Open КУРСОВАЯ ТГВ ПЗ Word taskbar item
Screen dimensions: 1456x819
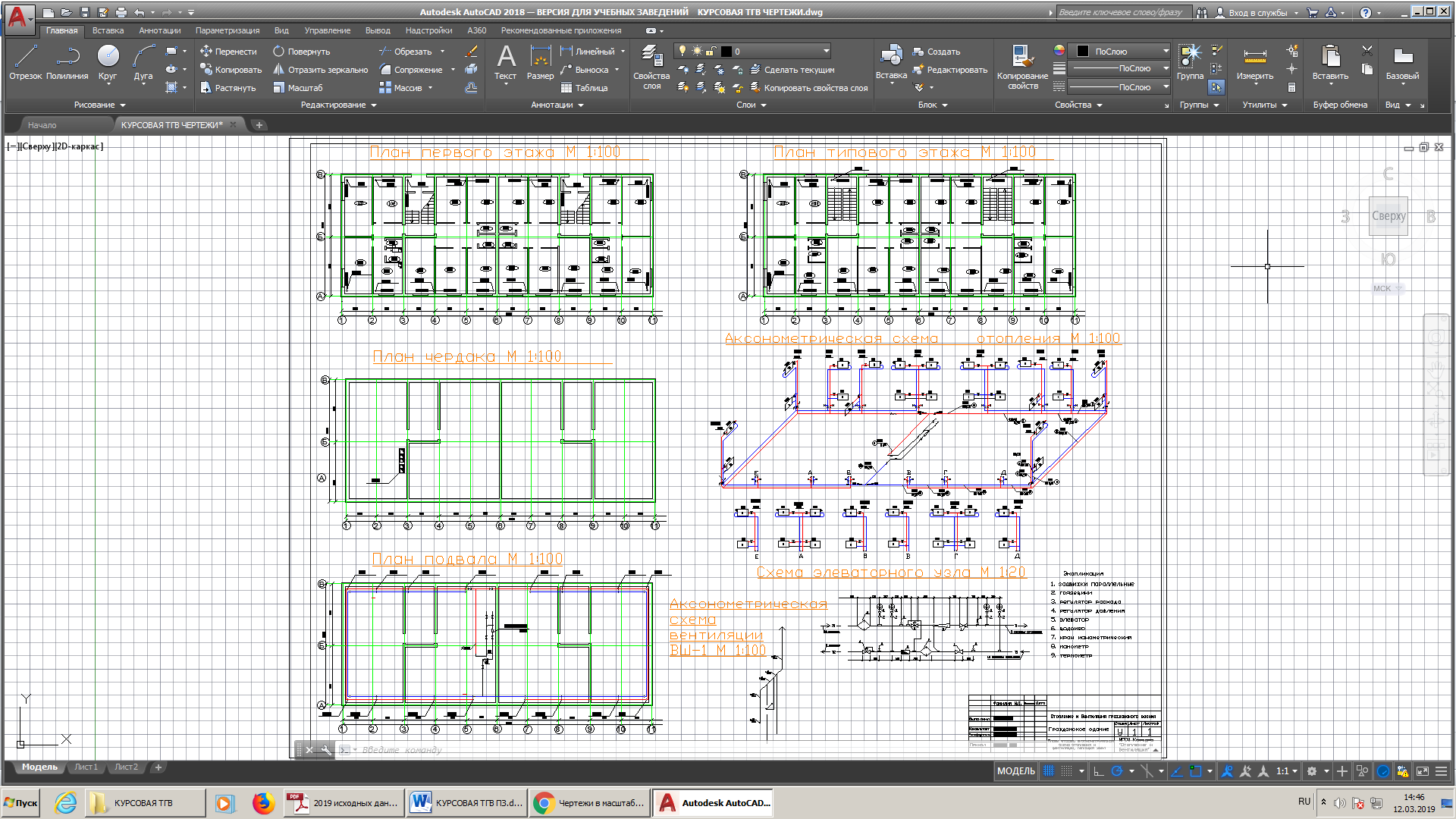pyautogui.click(x=467, y=803)
